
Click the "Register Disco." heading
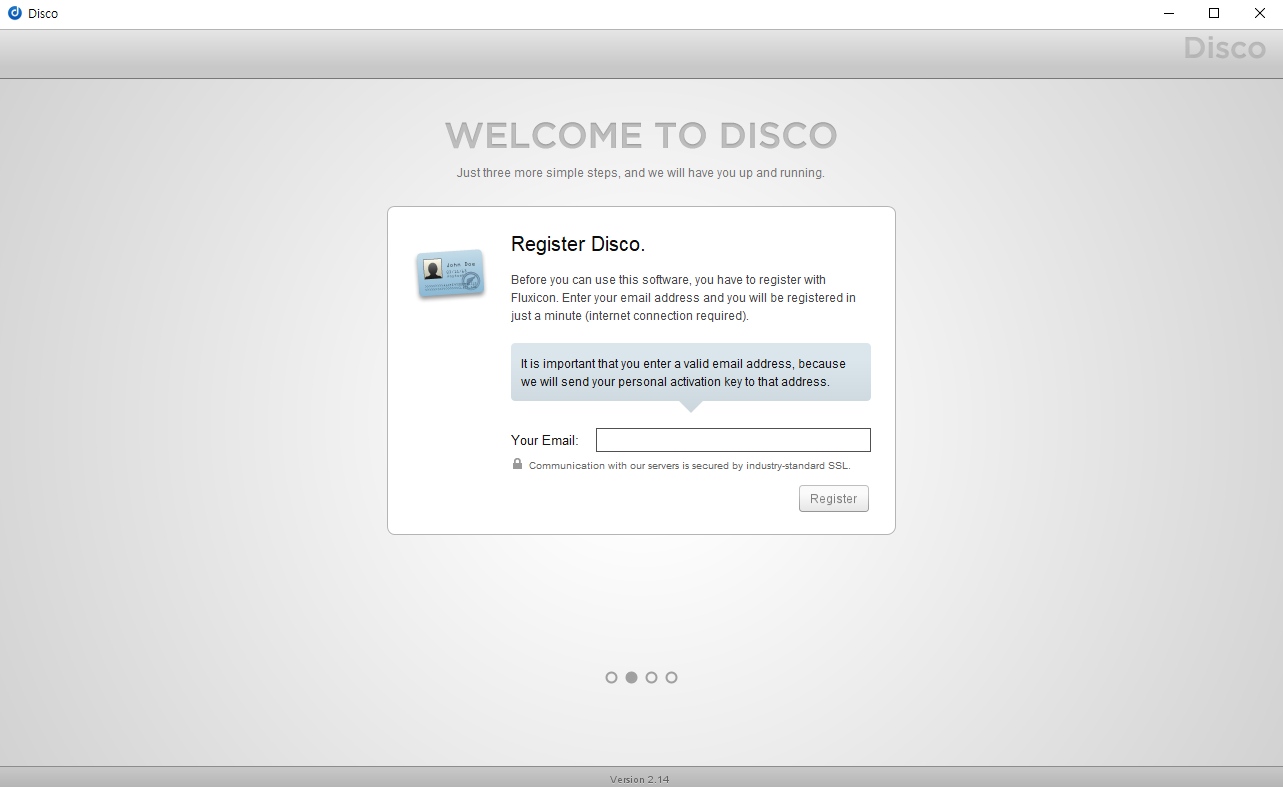578,244
